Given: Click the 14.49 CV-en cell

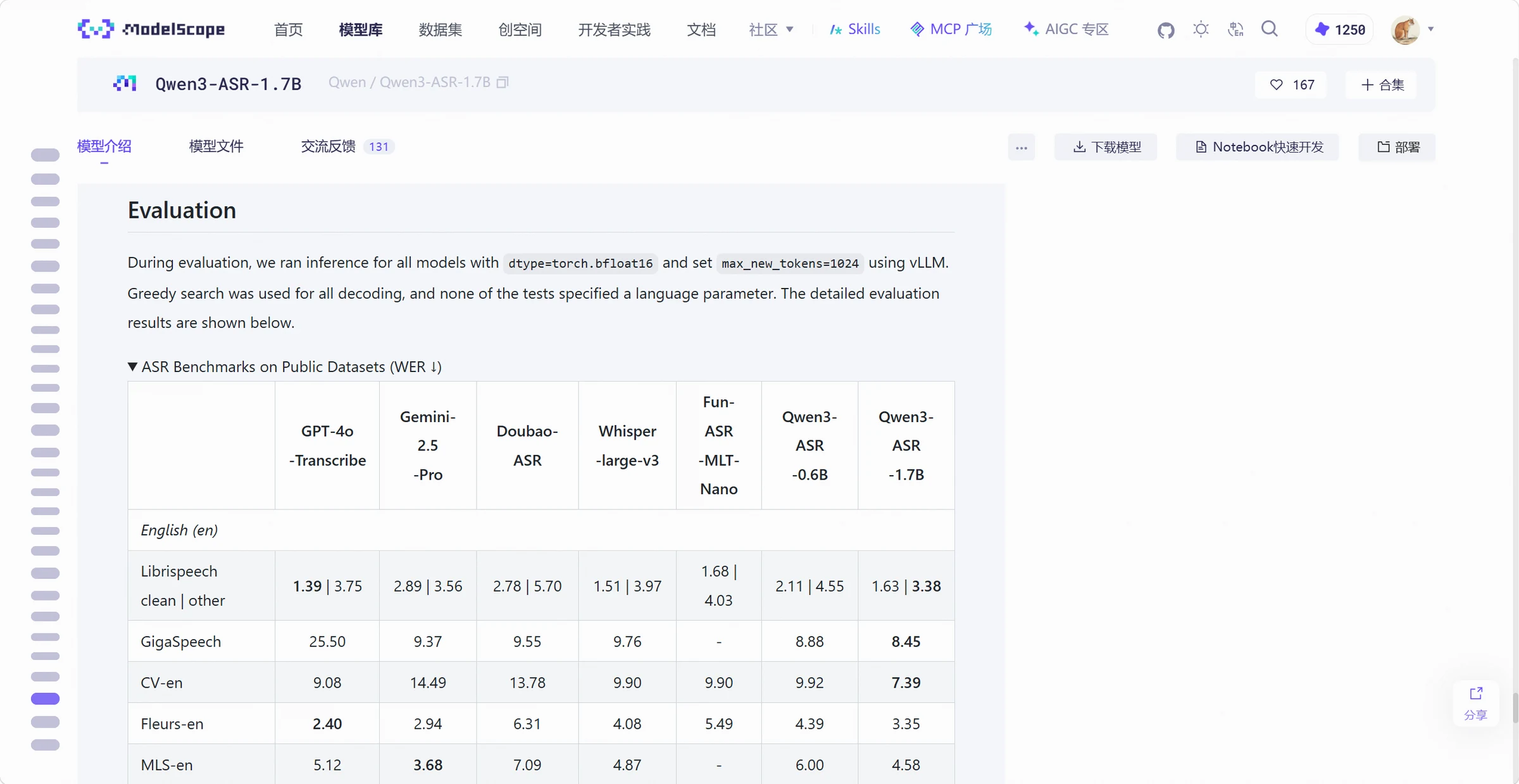Looking at the screenshot, I should coord(428,683).
